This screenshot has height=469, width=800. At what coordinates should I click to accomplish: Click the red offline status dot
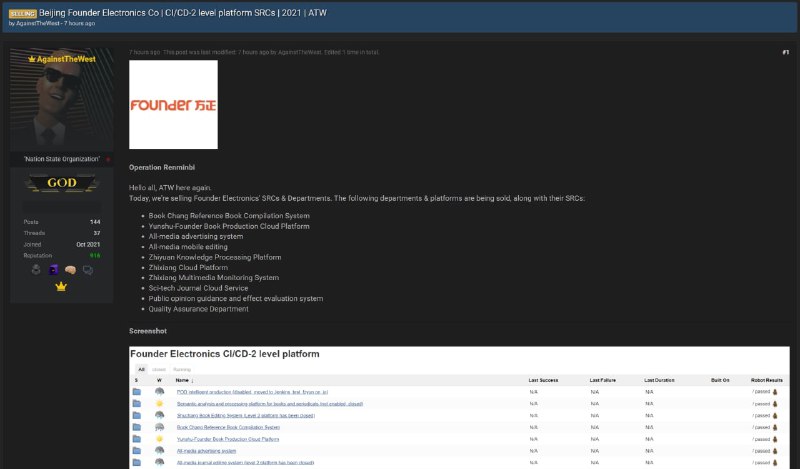pyautogui.click(x=108, y=160)
